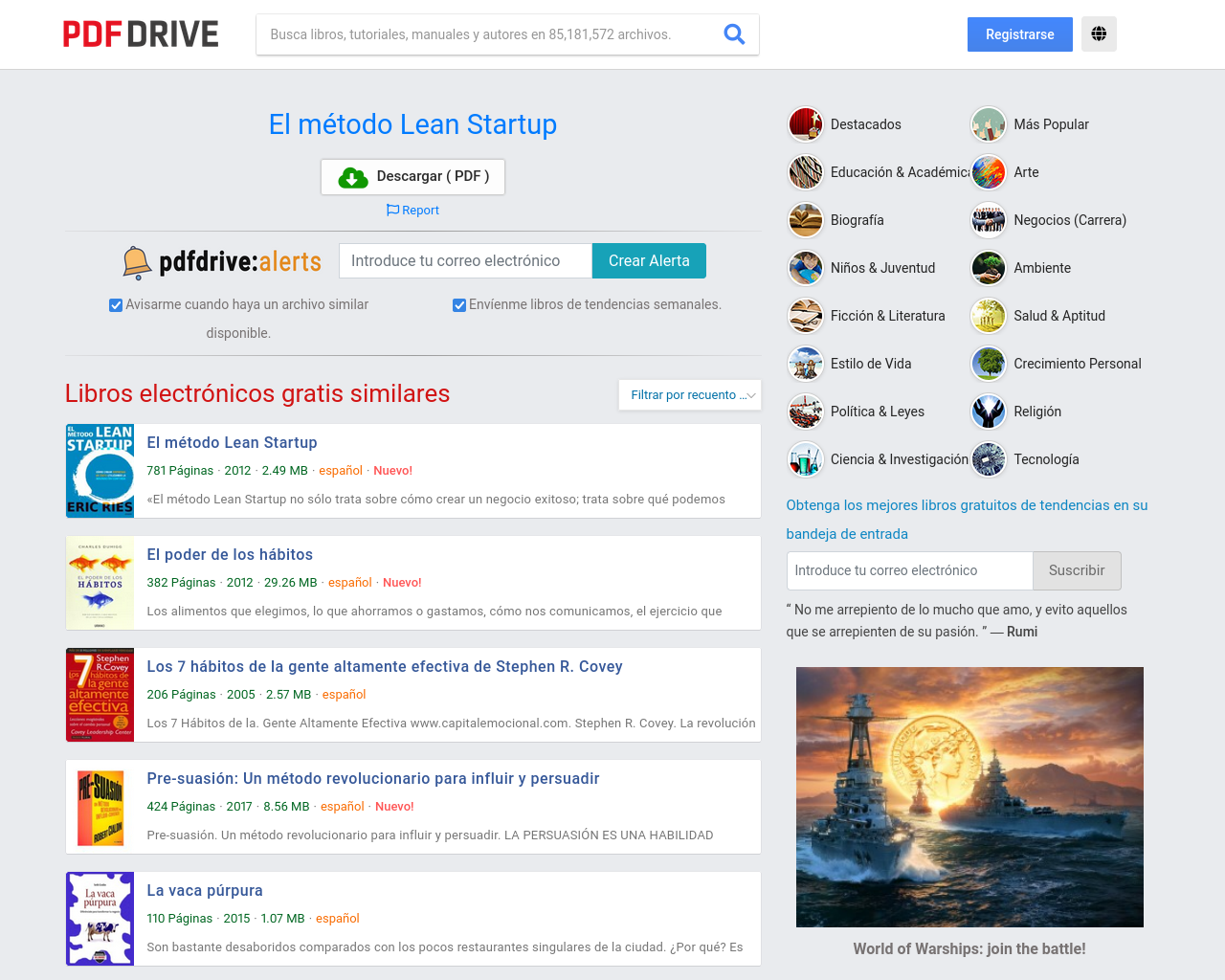
Task: Open the El poder de los hábitos title
Action: coord(230,554)
